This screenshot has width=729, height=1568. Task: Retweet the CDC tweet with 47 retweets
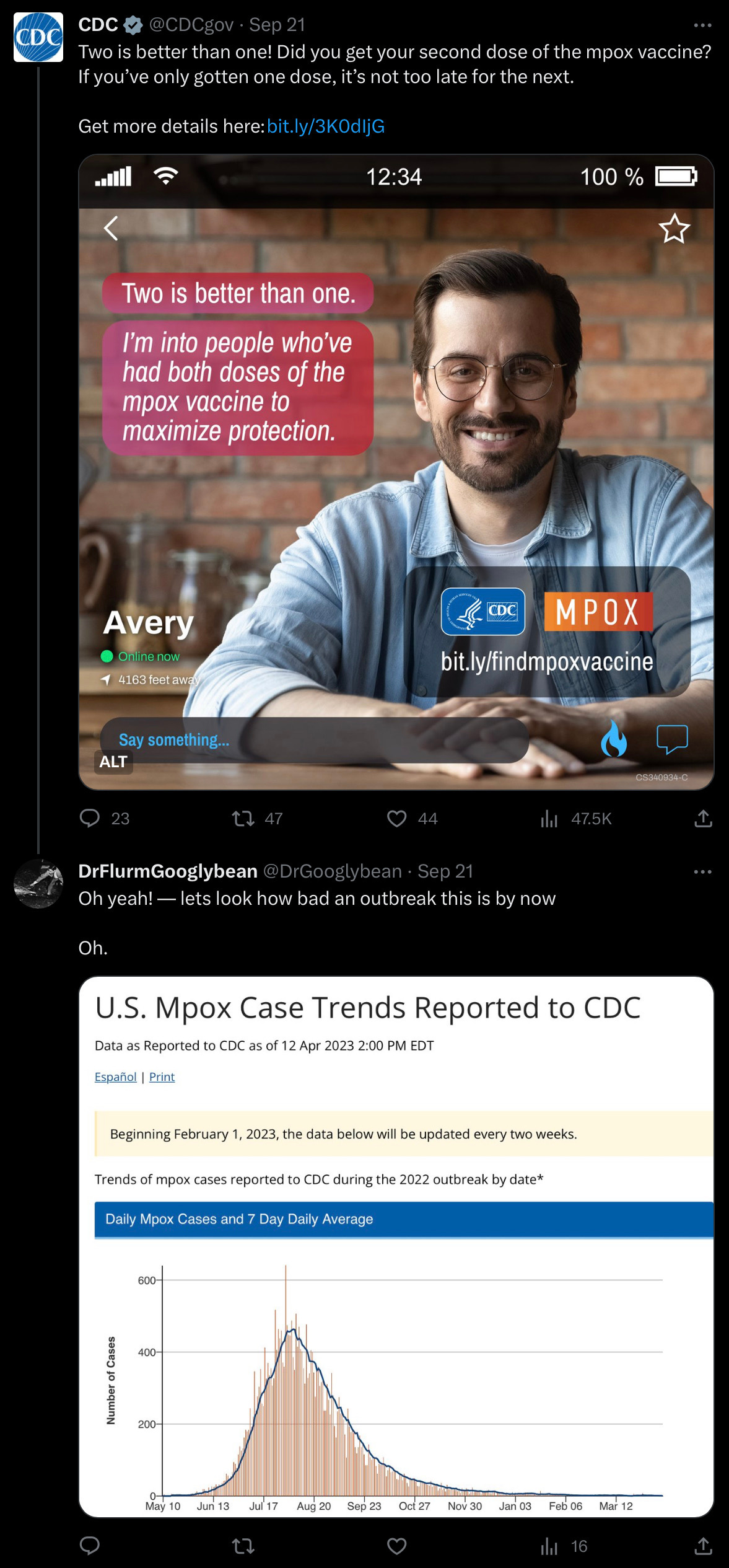[243, 819]
